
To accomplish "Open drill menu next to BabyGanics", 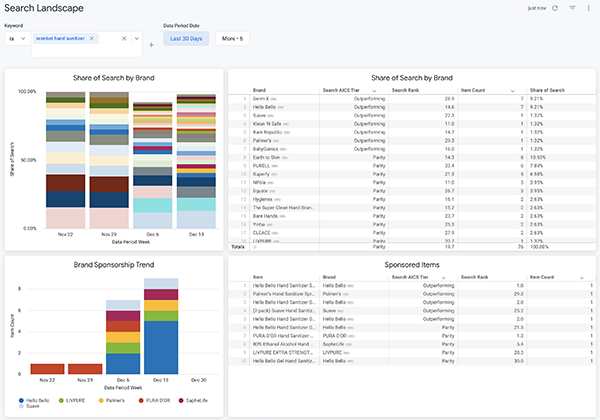I will [x=283, y=149].
